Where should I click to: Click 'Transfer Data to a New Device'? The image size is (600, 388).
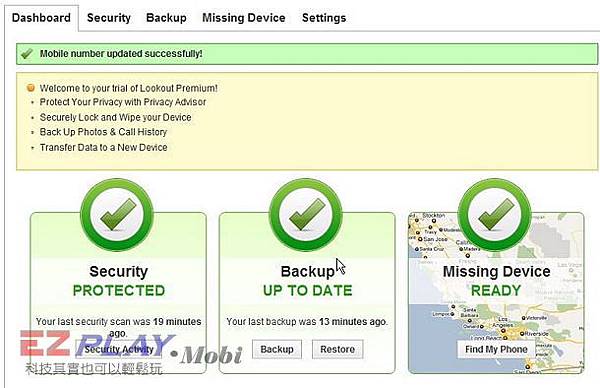point(103,147)
